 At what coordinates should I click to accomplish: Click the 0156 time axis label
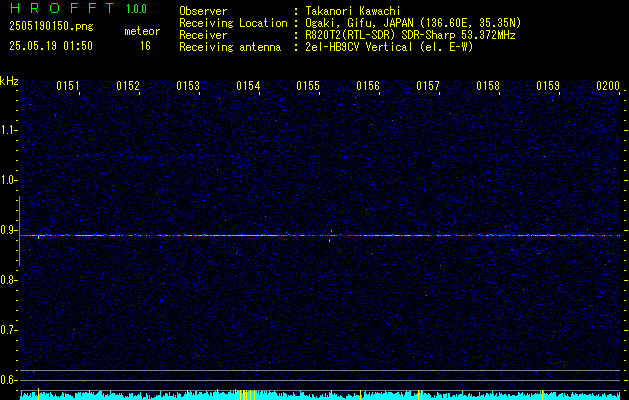tap(368, 86)
